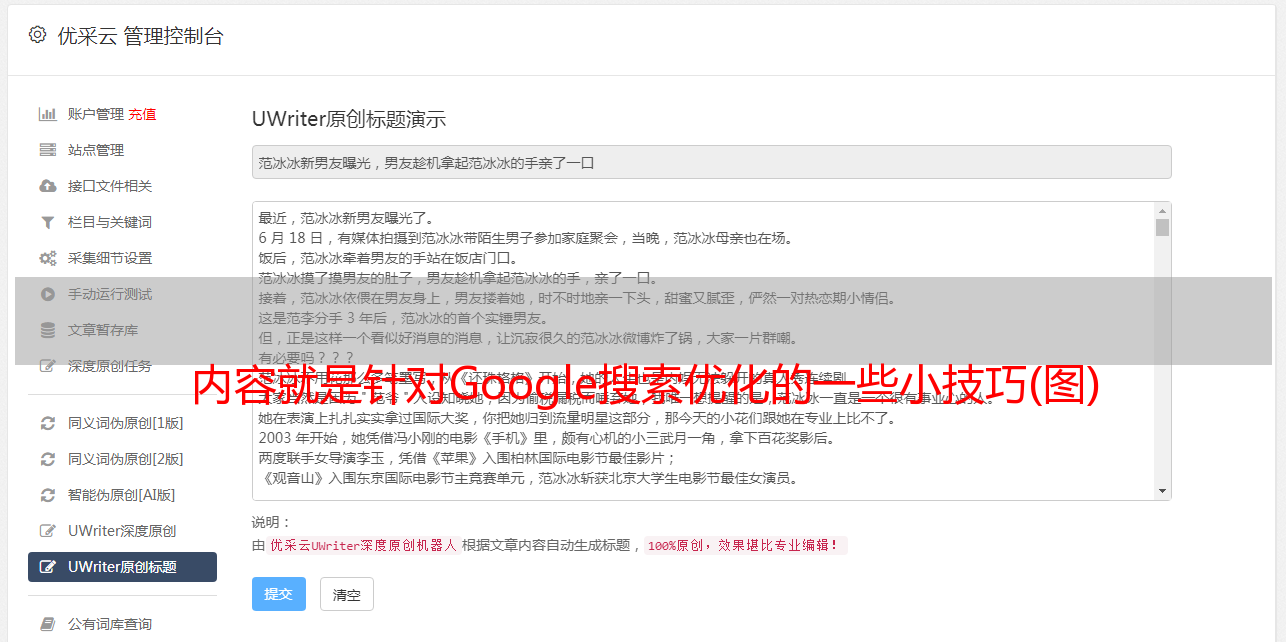This screenshot has width=1286, height=642.
Task: Click the text area scrollbar up arrow
Action: [x=1162, y=211]
